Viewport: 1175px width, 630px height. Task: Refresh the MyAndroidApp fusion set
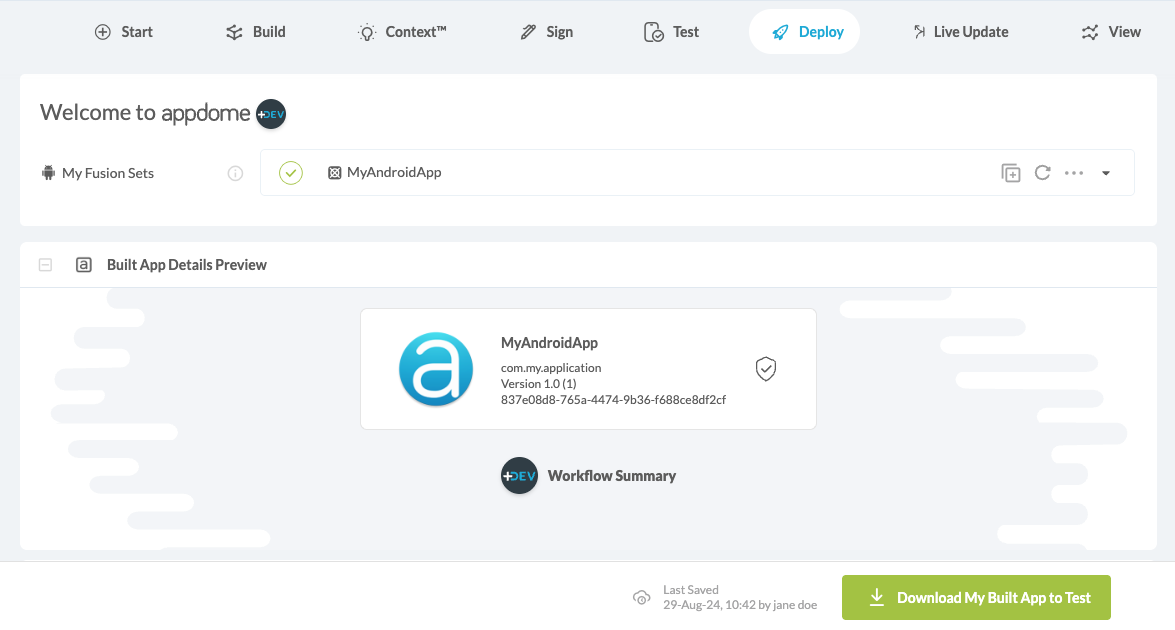[x=1042, y=173]
